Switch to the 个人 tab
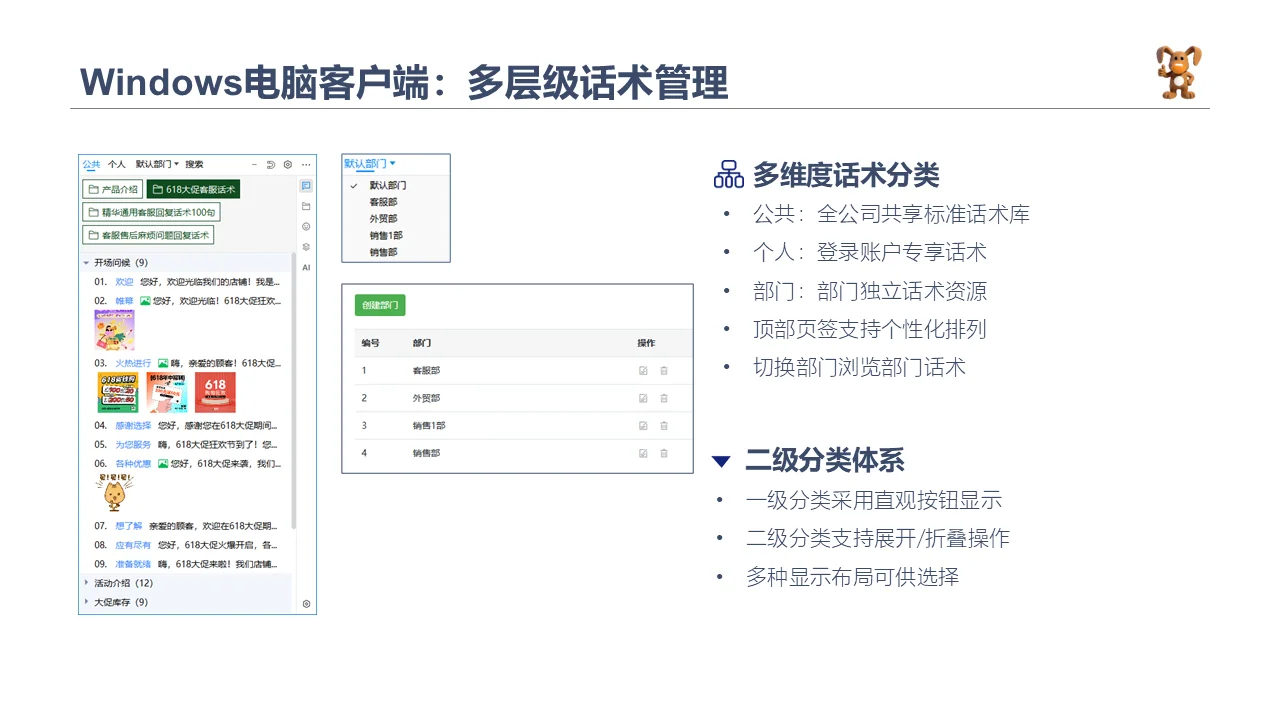 point(117,164)
